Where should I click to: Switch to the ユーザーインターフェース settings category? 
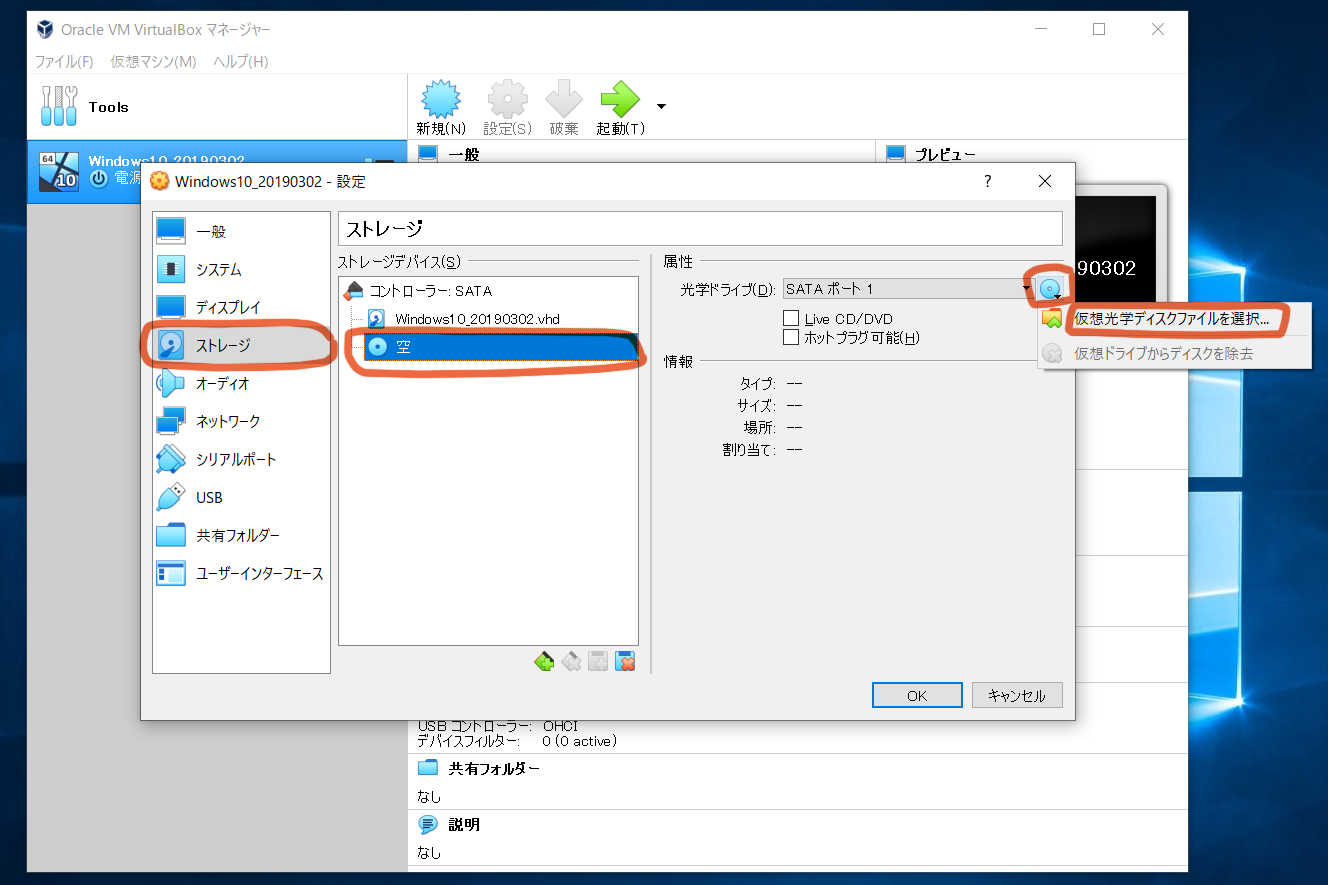pyautogui.click(x=241, y=573)
